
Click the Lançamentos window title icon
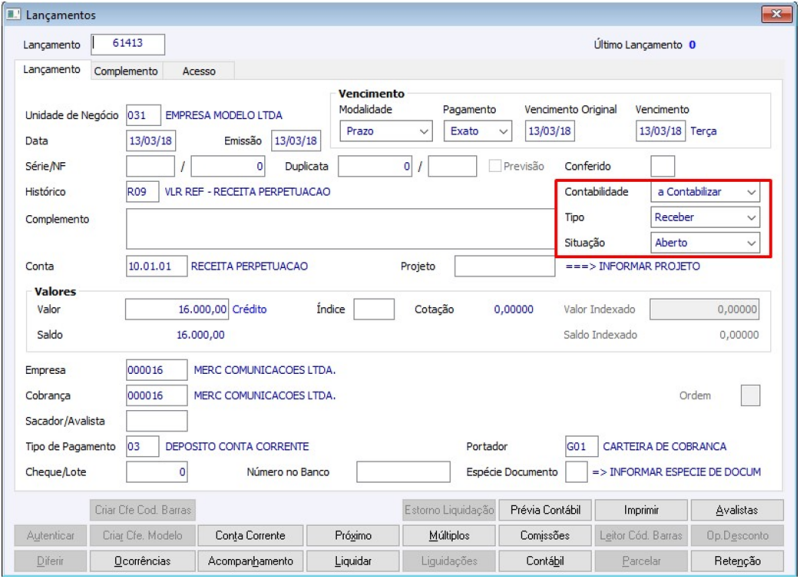(x=13, y=14)
